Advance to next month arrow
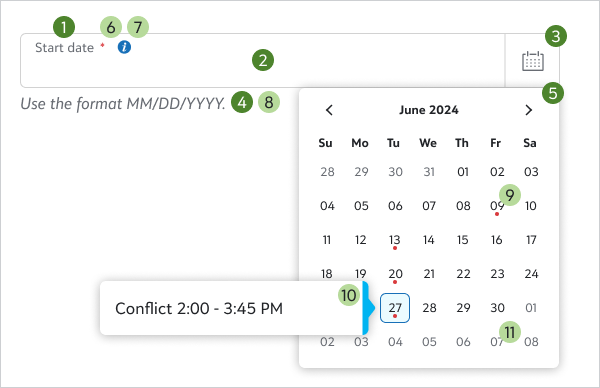This screenshot has height=388, width=600. click(528, 110)
